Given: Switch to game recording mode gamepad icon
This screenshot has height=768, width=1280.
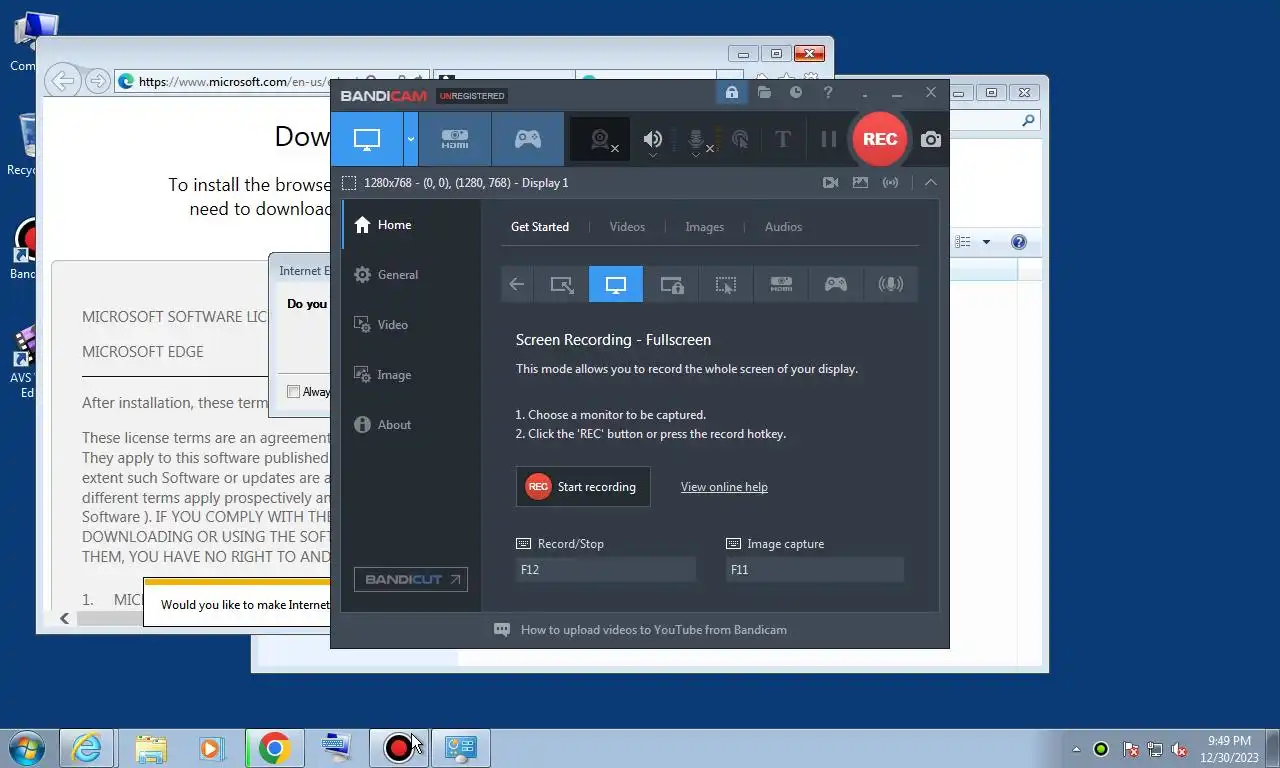Looking at the screenshot, I should (528, 139).
